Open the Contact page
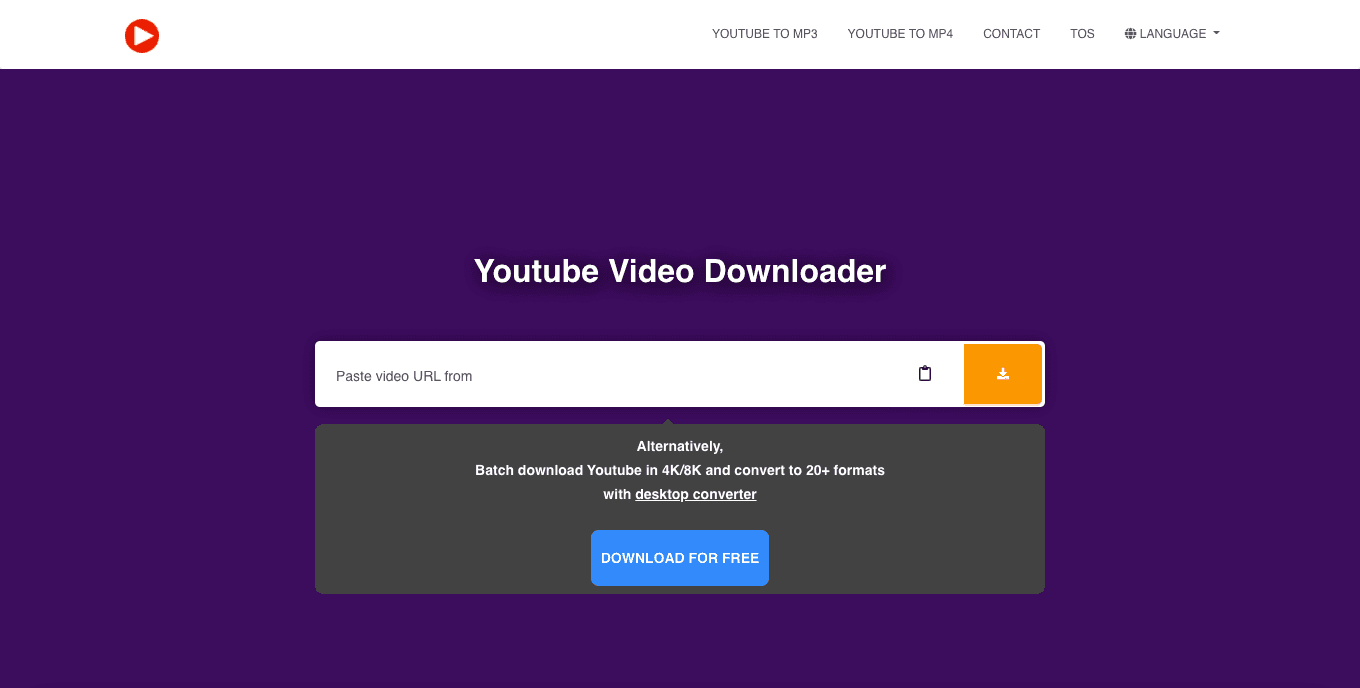This screenshot has height=688, width=1360. 1011,34
